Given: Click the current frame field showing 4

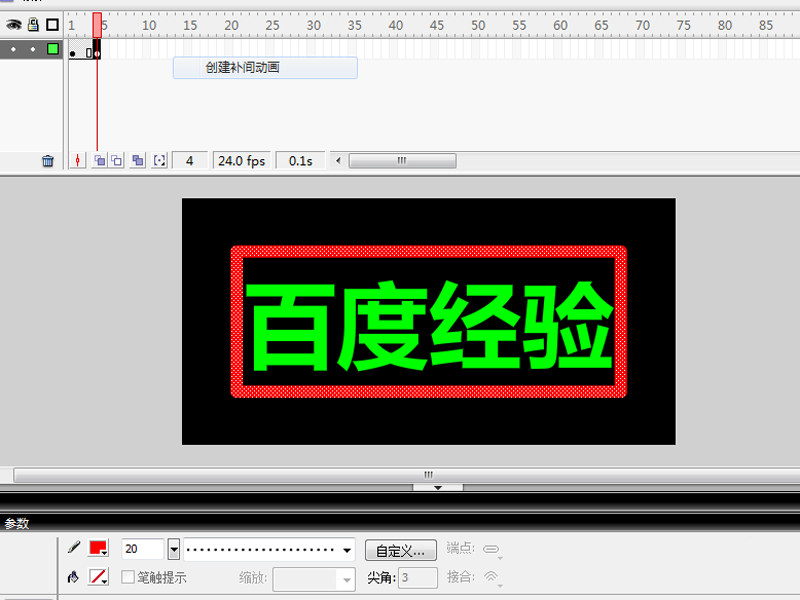Looking at the screenshot, I should click(x=190, y=161).
